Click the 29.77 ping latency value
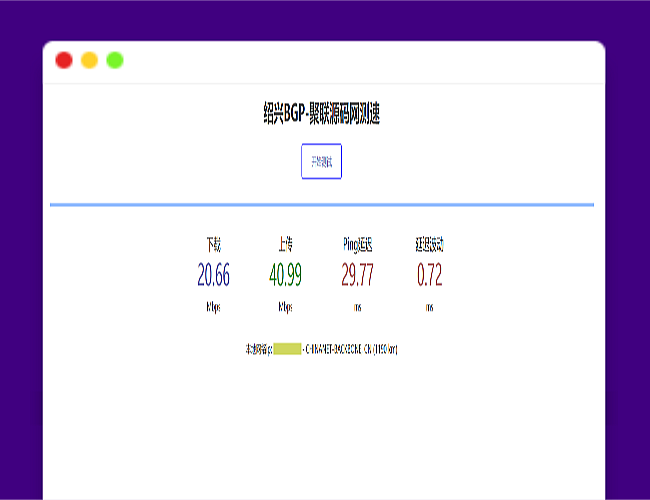 click(x=357, y=274)
